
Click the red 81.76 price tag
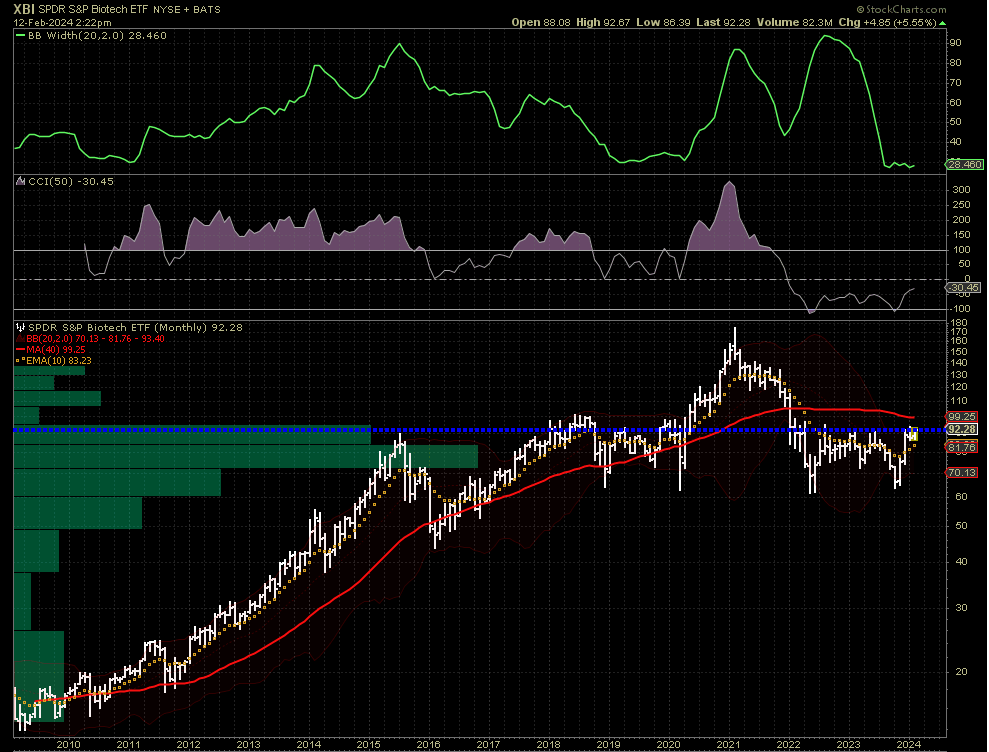pos(962,447)
